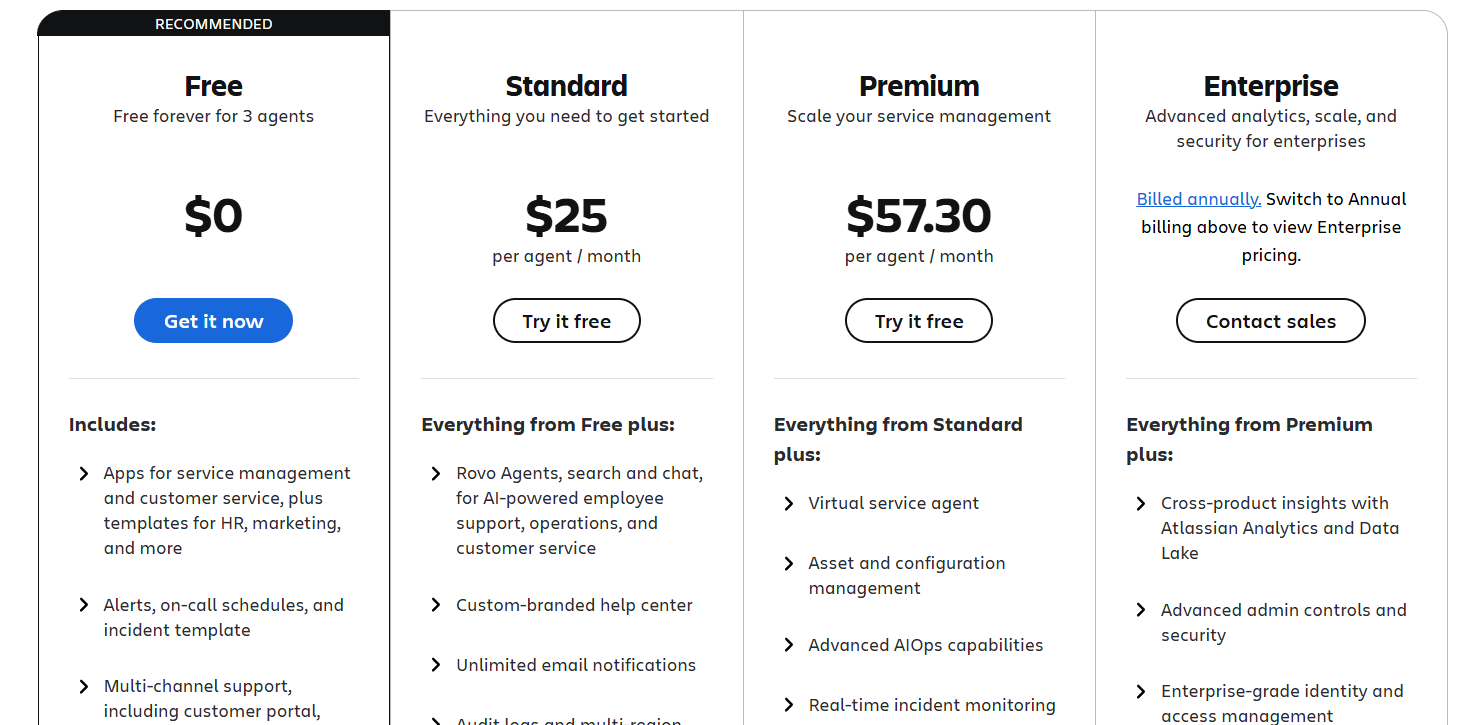Expand chevron beside Apps for service management

(x=84, y=474)
